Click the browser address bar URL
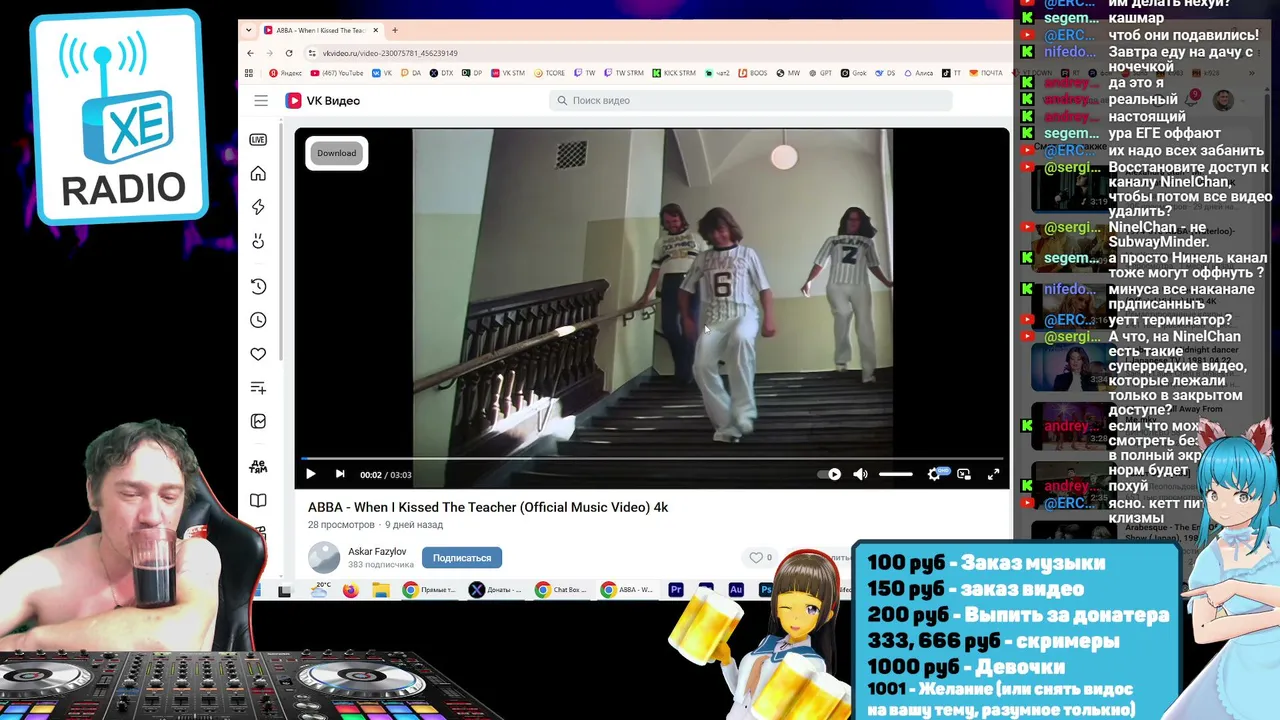 coord(390,53)
